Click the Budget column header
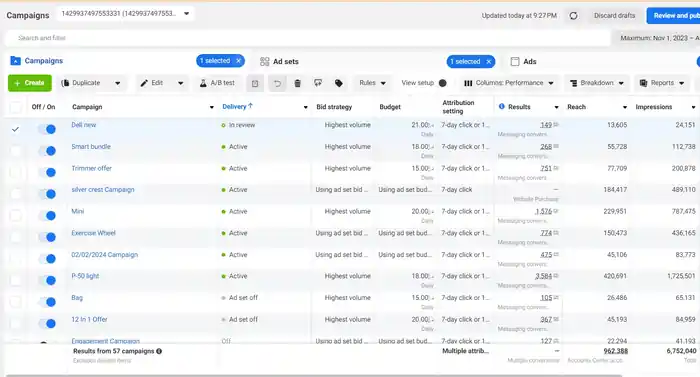 (390, 107)
